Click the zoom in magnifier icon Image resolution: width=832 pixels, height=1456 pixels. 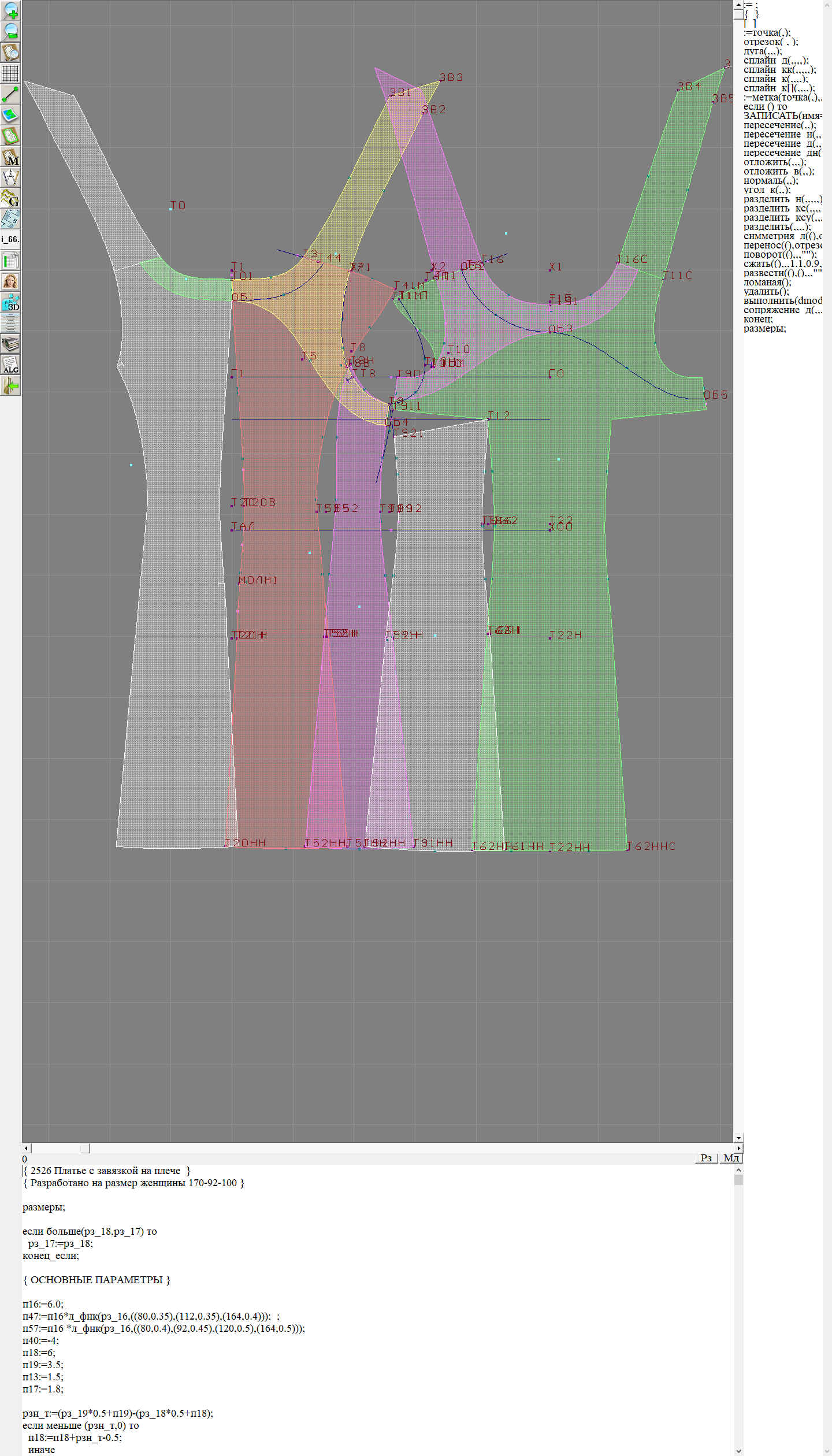click(x=10, y=10)
